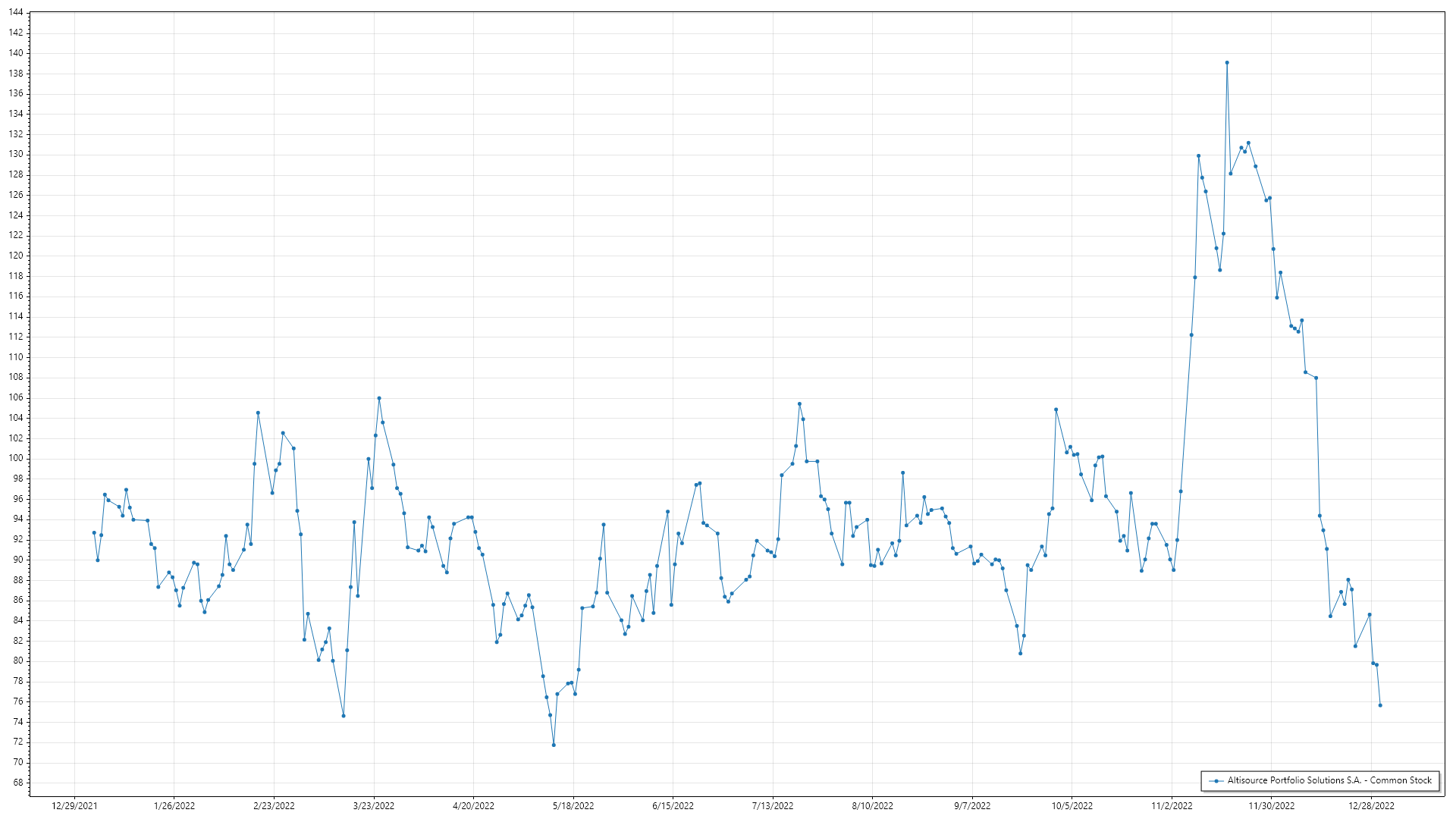
Task: Click the 9/7/2022 x-axis date label
Action: (972, 805)
